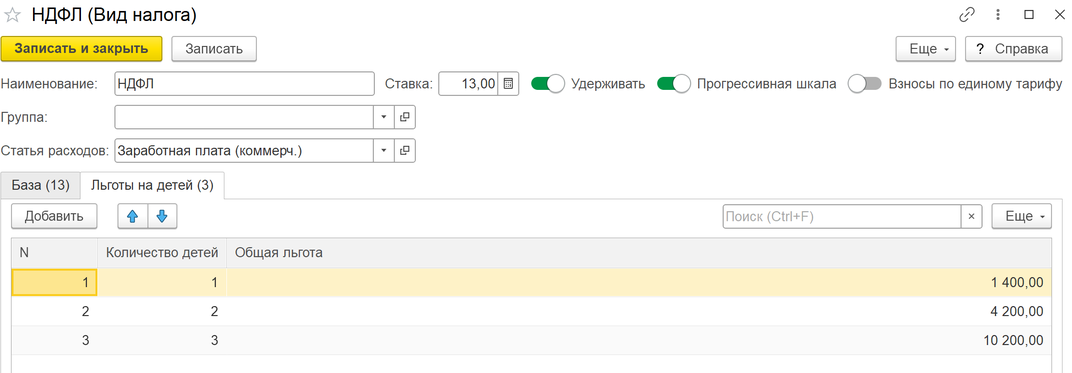Screen dimensions: 1072x373
Task: Expand the Статья расходов dropdown list
Action: (x=384, y=150)
